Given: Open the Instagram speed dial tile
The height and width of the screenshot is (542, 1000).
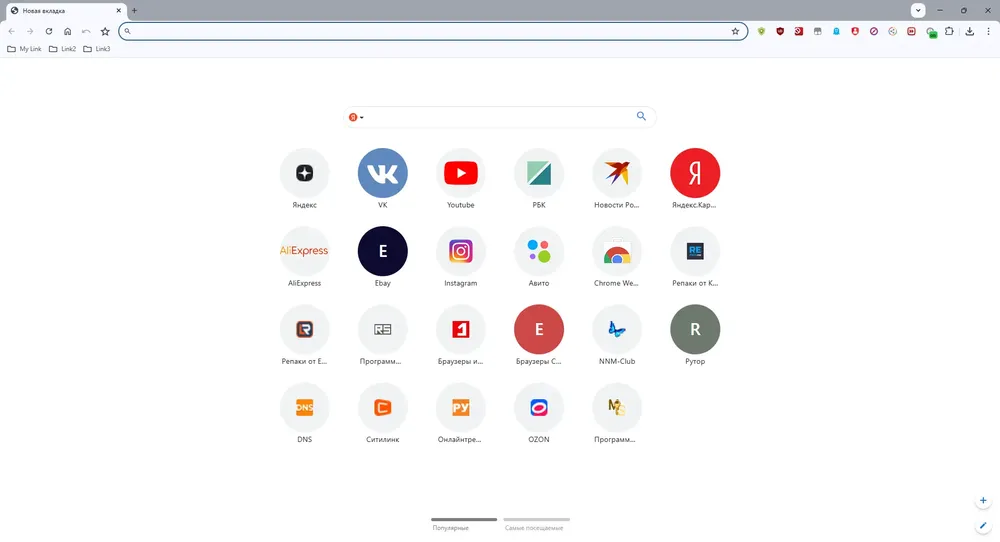Looking at the screenshot, I should point(460,251).
